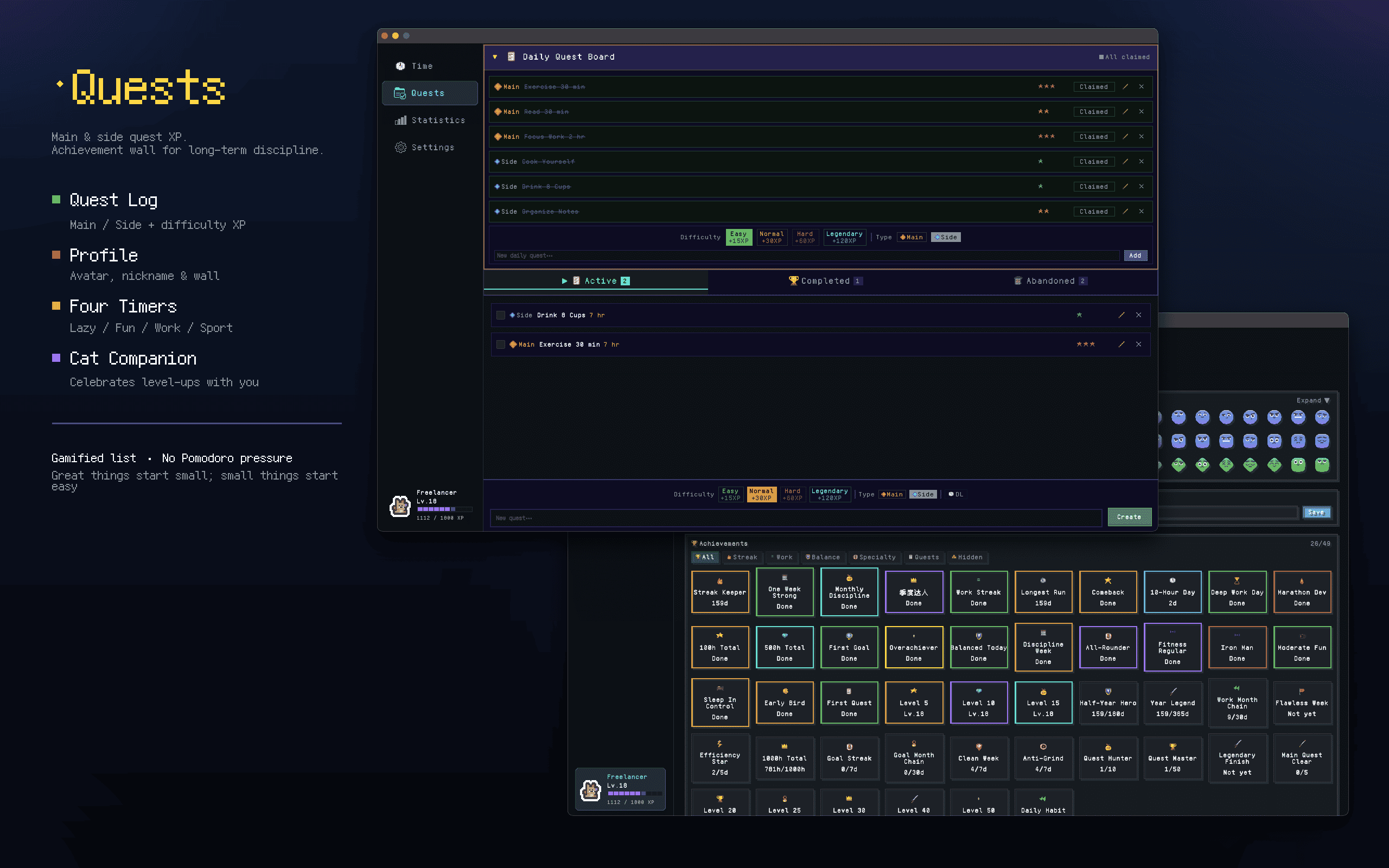1389x868 pixels.
Task: Delete the Cook Yourself daily quest
Action: click(1141, 161)
